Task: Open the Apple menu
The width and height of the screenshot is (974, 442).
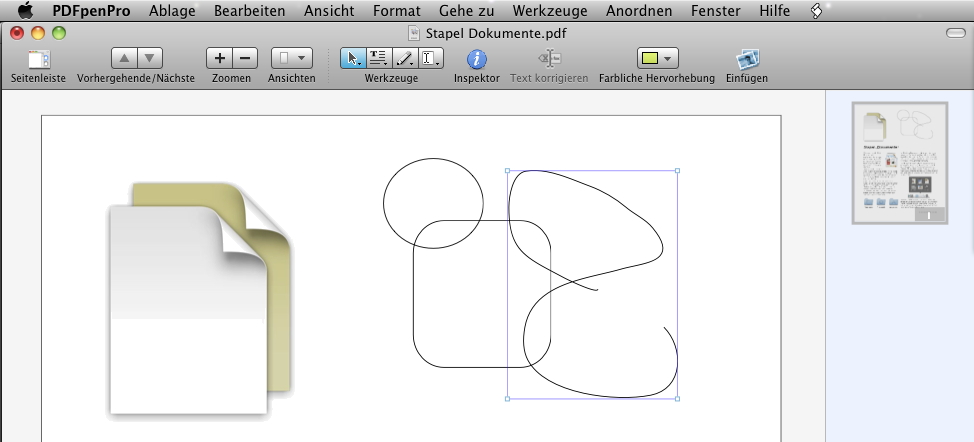Action: coord(25,11)
